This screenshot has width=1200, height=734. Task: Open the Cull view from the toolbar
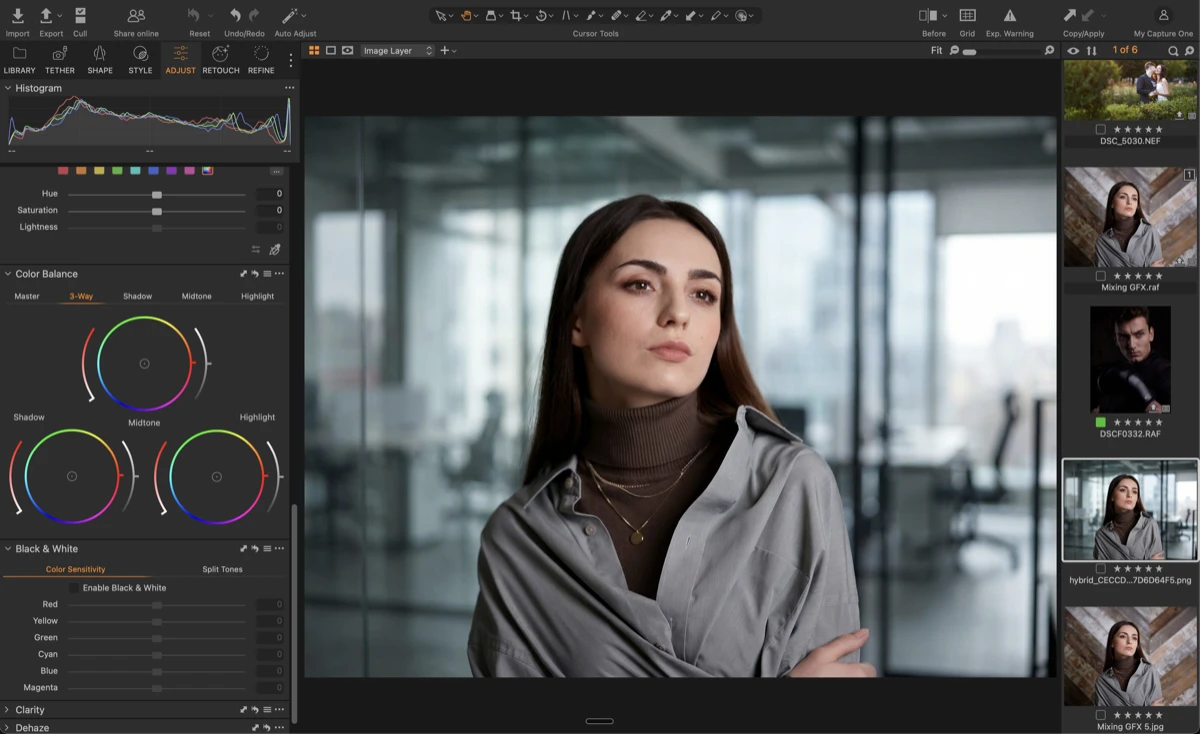80,15
